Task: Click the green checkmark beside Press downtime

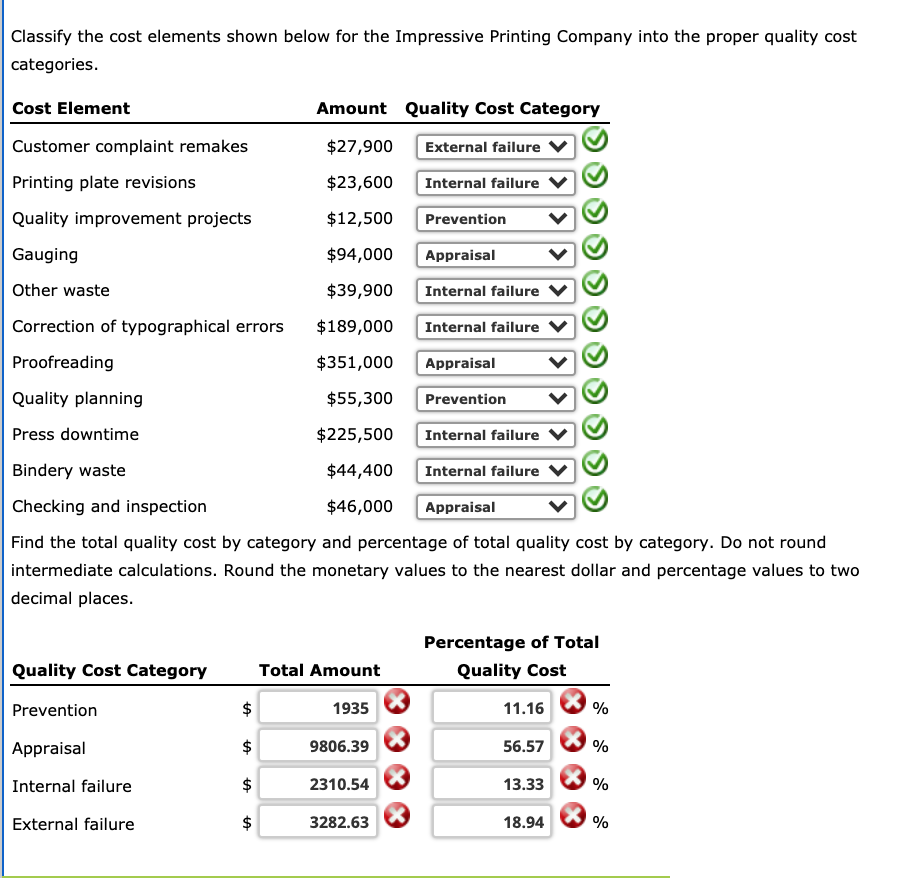Action: tap(594, 428)
